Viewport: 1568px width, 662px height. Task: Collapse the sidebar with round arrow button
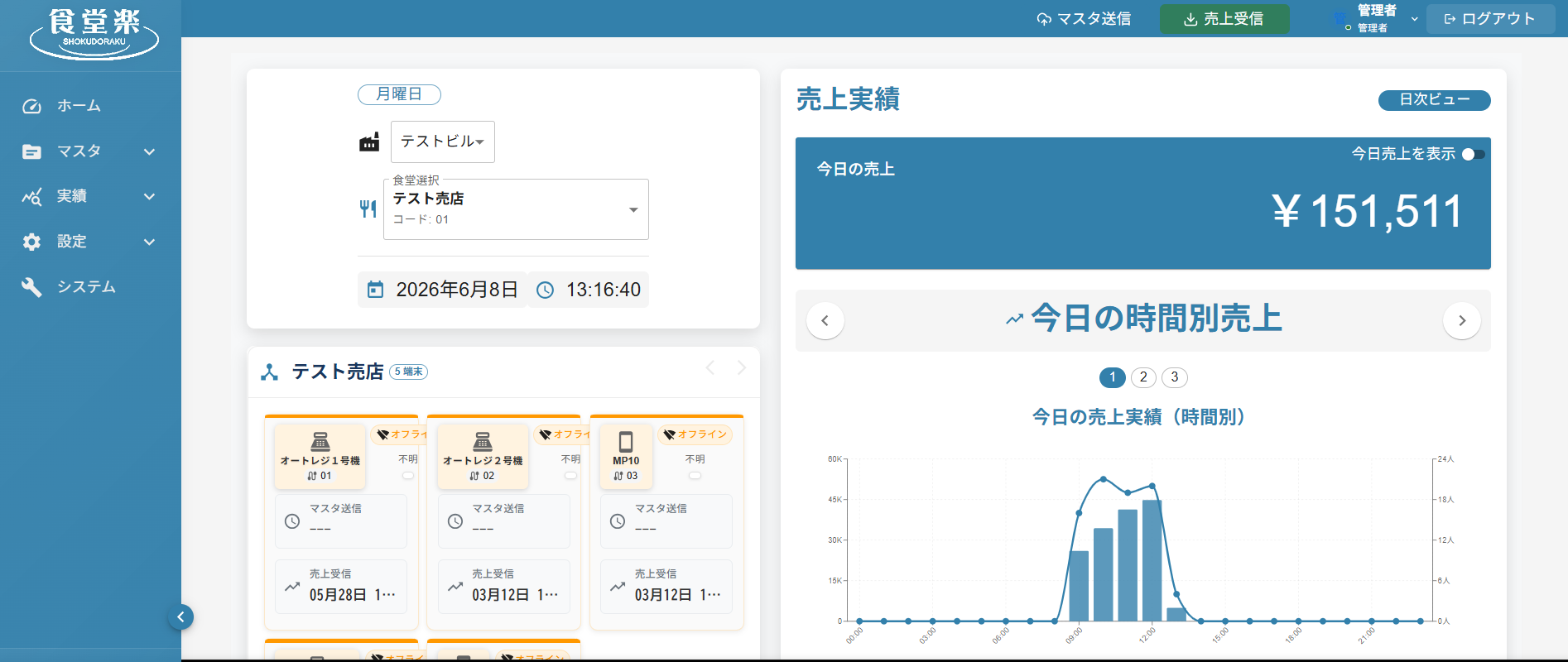coord(180,616)
